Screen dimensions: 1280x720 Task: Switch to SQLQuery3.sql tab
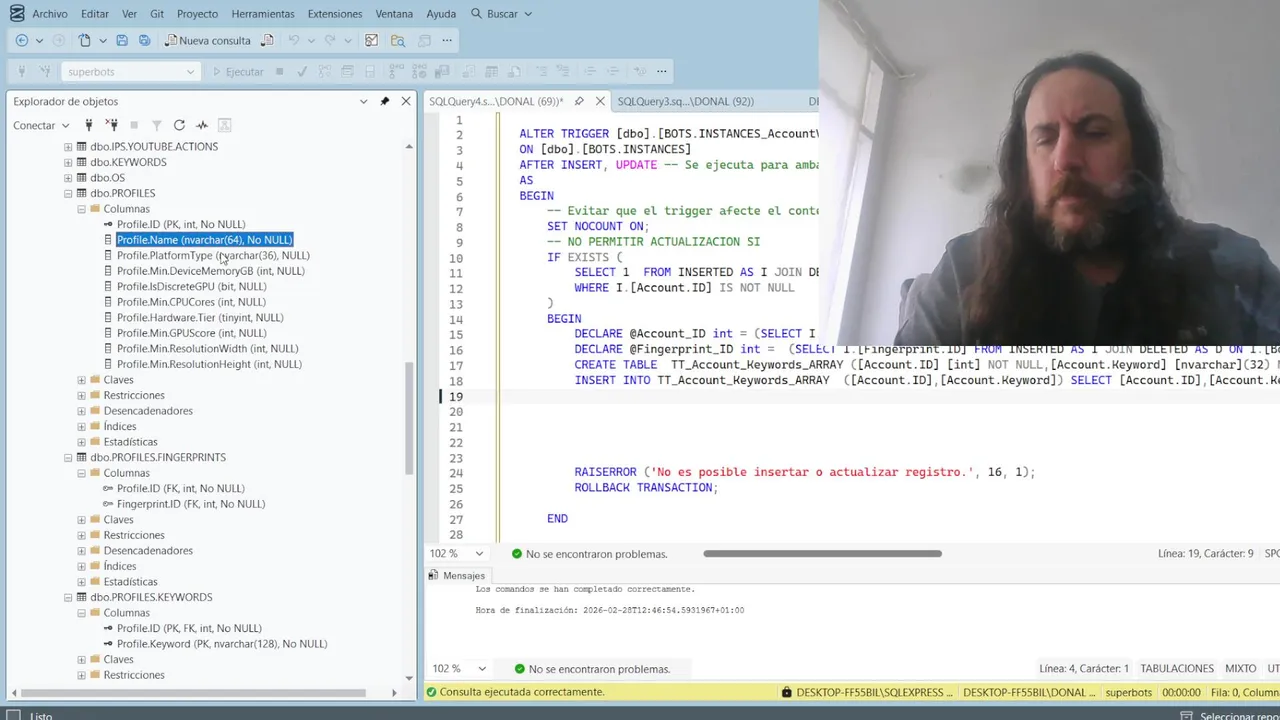click(x=686, y=101)
